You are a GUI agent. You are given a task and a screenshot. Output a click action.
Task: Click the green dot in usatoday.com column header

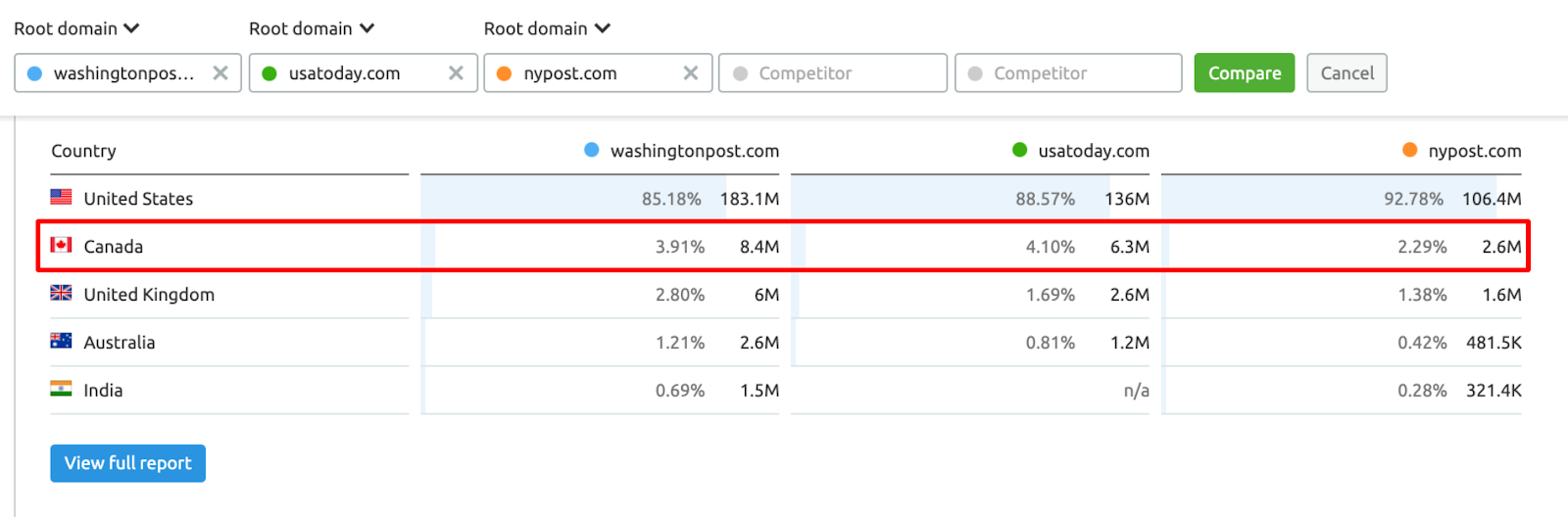pos(1019,150)
